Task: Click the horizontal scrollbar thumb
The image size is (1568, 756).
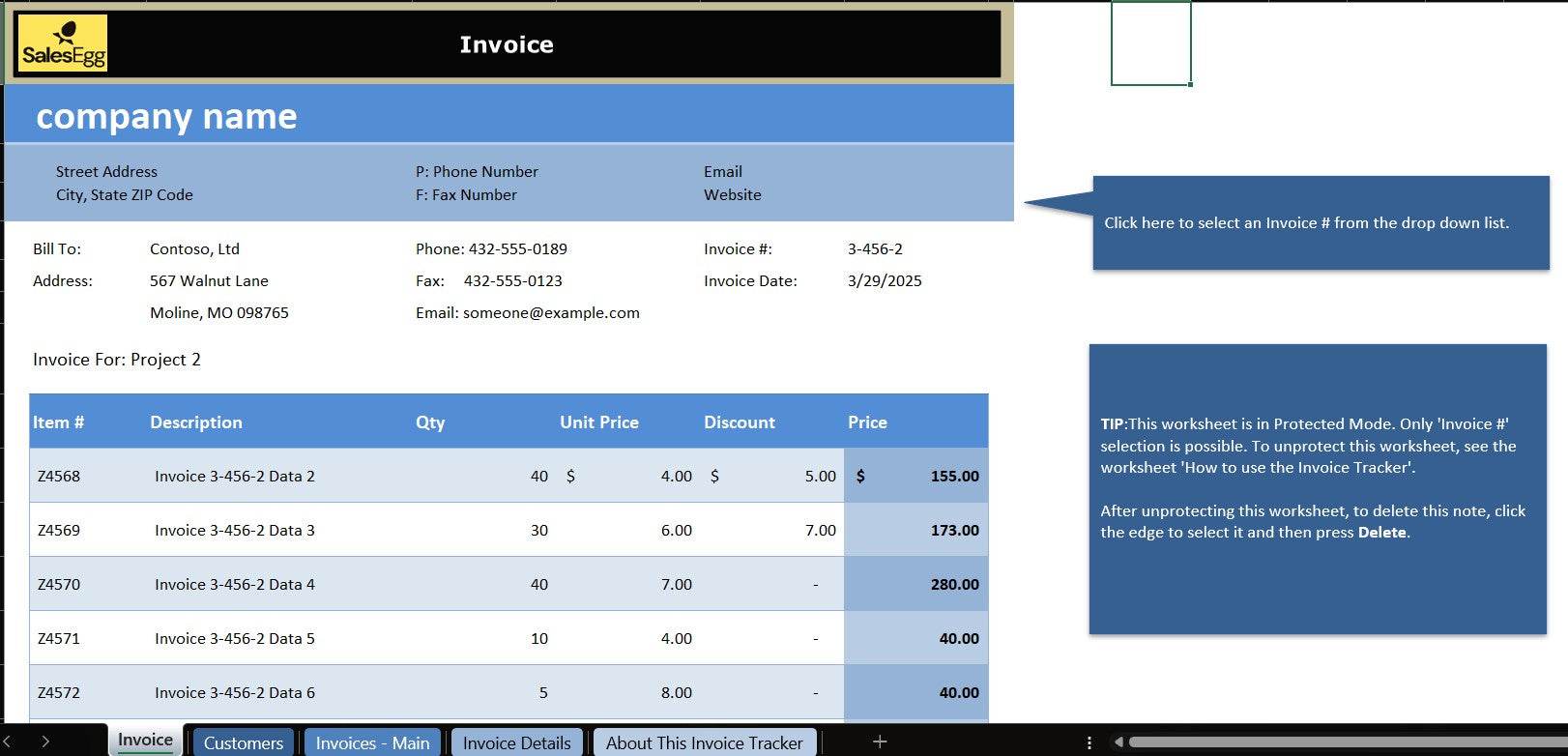Action: (1344, 742)
